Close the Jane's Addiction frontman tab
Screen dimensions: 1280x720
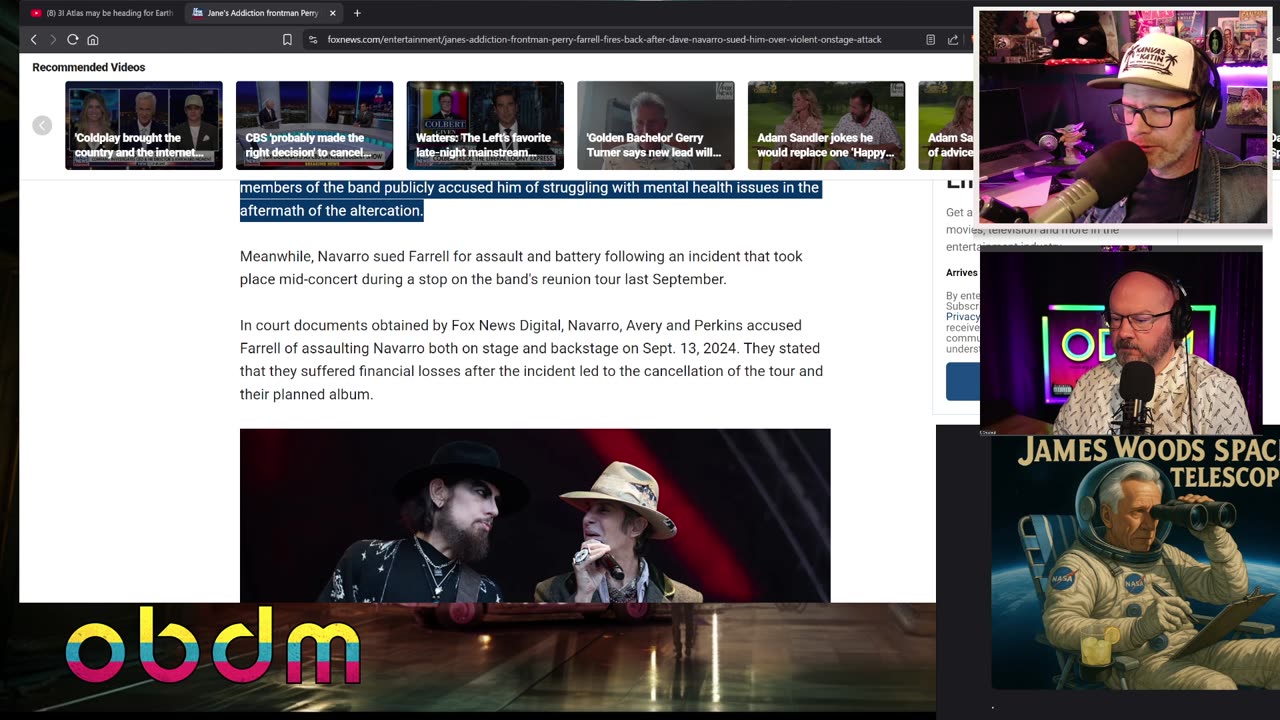click(x=333, y=13)
